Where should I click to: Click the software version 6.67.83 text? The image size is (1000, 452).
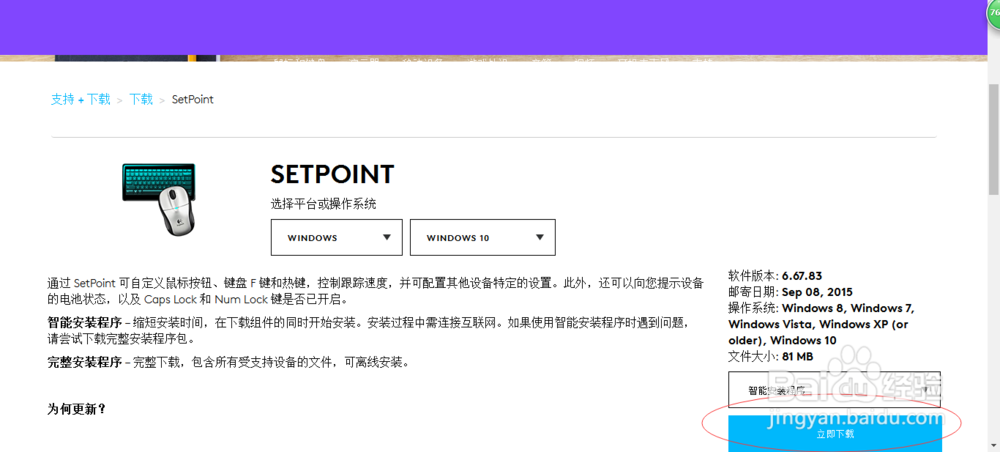pyautogui.click(x=802, y=276)
